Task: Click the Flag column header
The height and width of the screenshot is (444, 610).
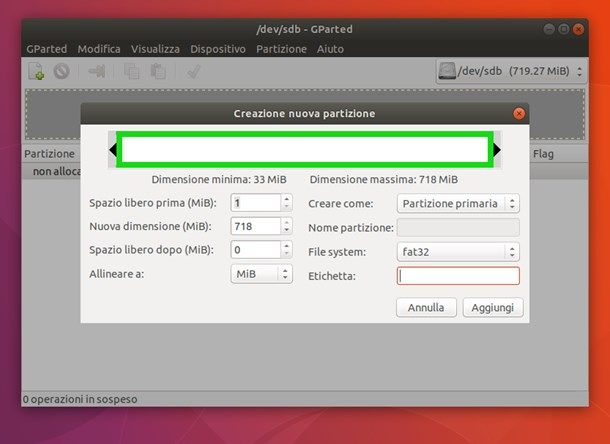Action: point(543,154)
